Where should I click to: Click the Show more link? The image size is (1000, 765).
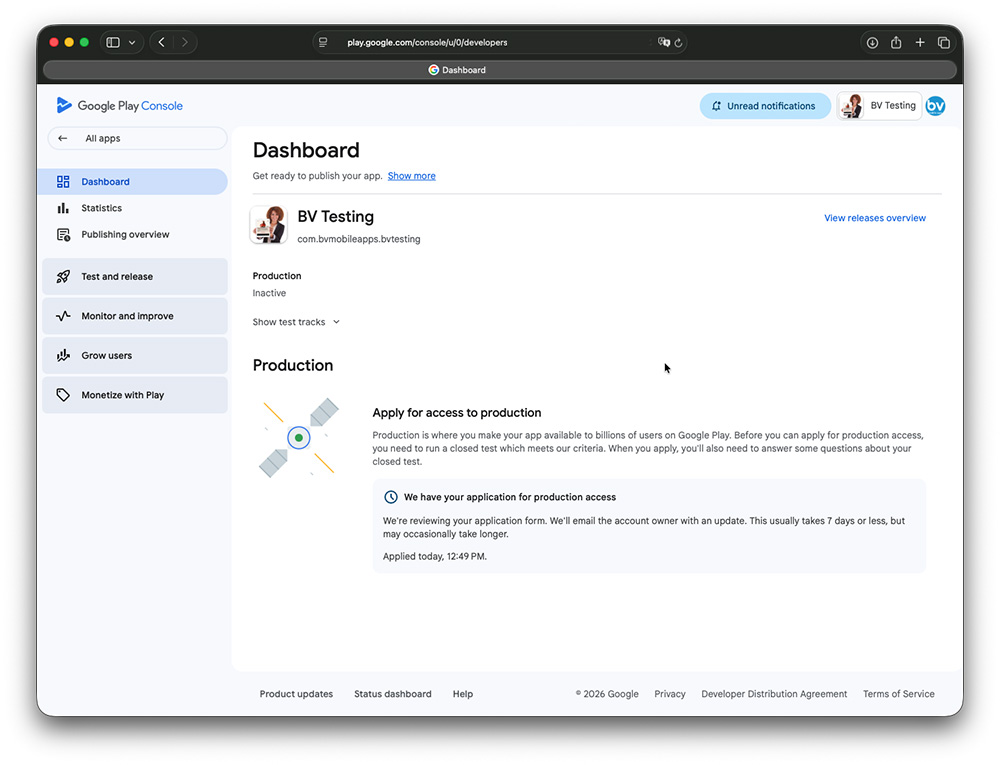411,176
